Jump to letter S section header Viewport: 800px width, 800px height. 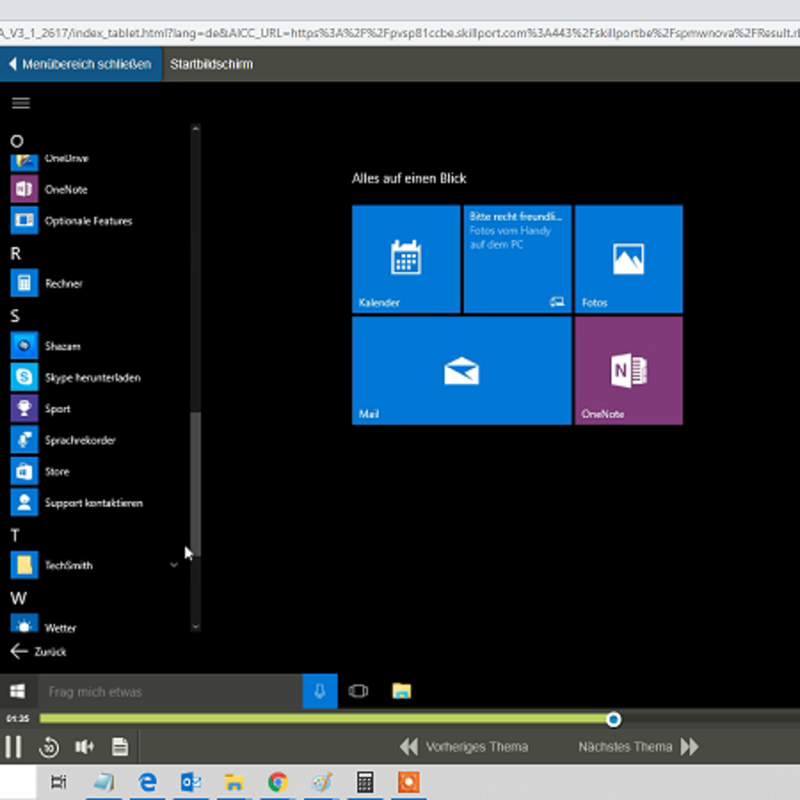click(15, 316)
